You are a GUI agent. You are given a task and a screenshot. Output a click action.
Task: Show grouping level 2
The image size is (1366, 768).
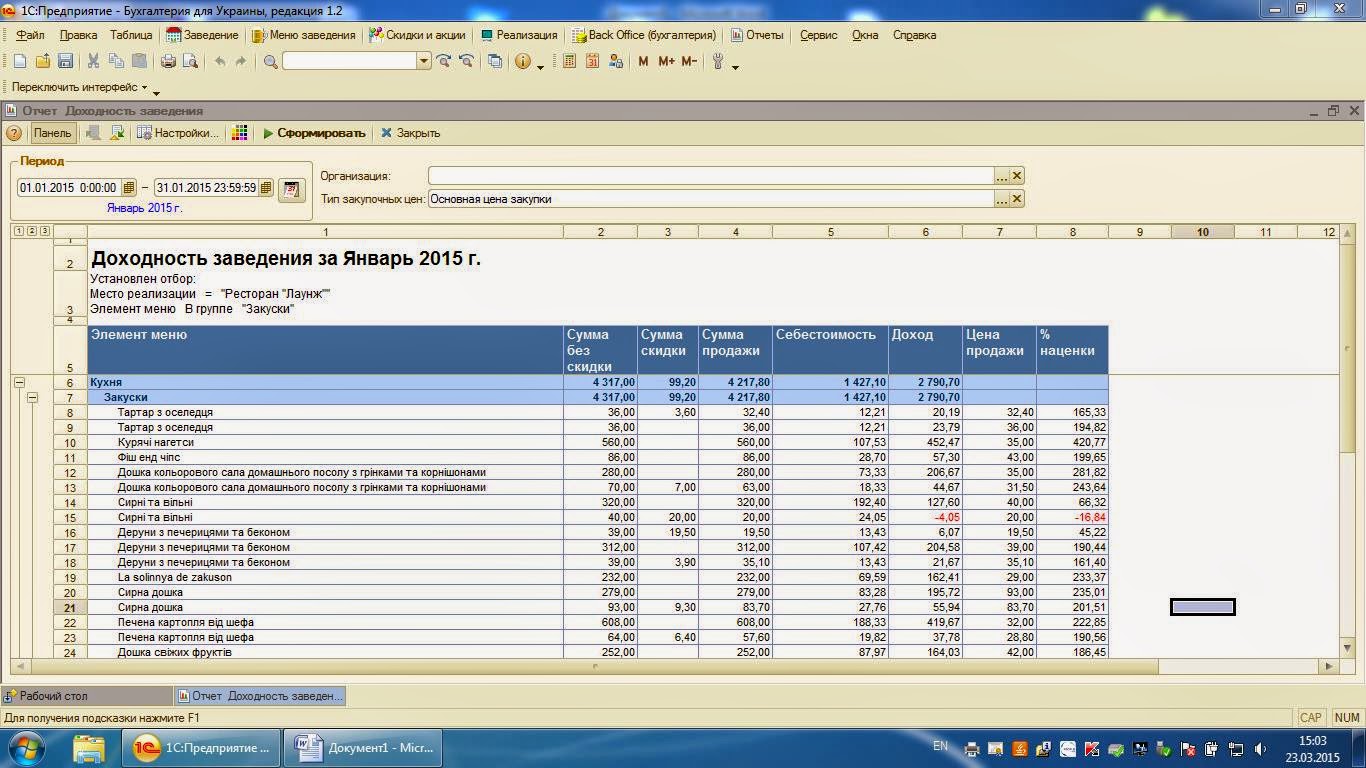click(x=31, y=231)
